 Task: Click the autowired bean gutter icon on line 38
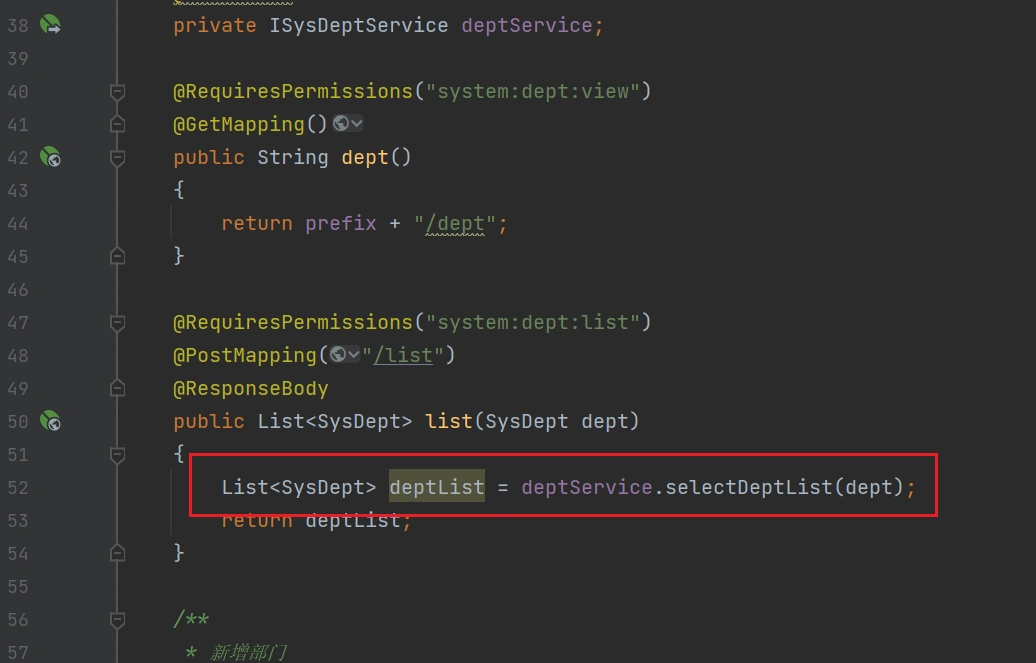(50, 25)
